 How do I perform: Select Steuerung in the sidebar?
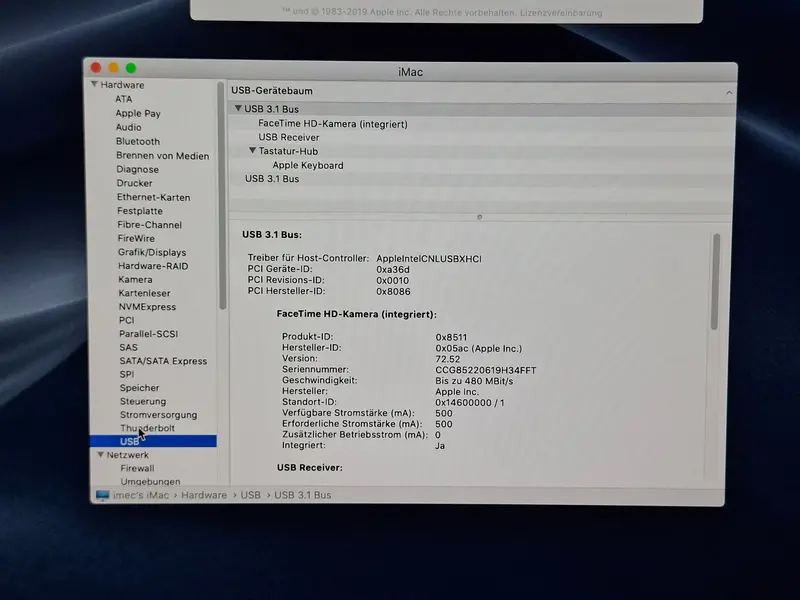pos(143,402)
